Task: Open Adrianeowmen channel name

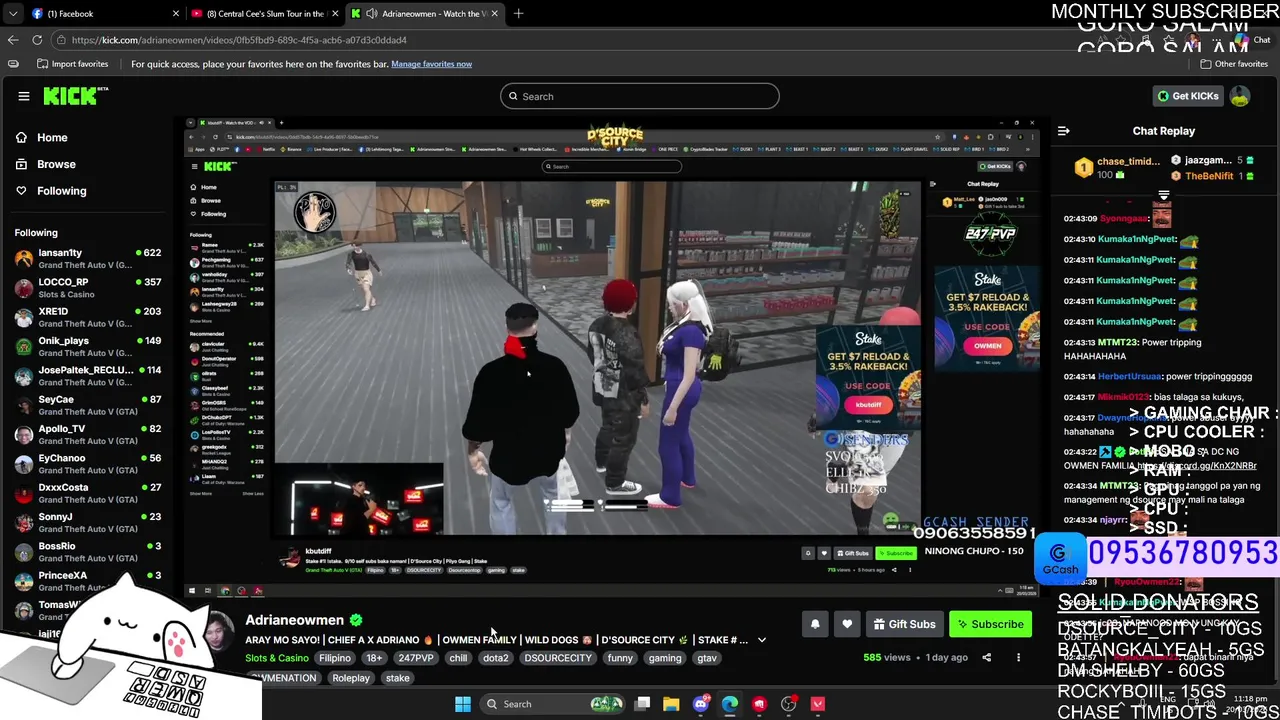Action: (294, 620)
